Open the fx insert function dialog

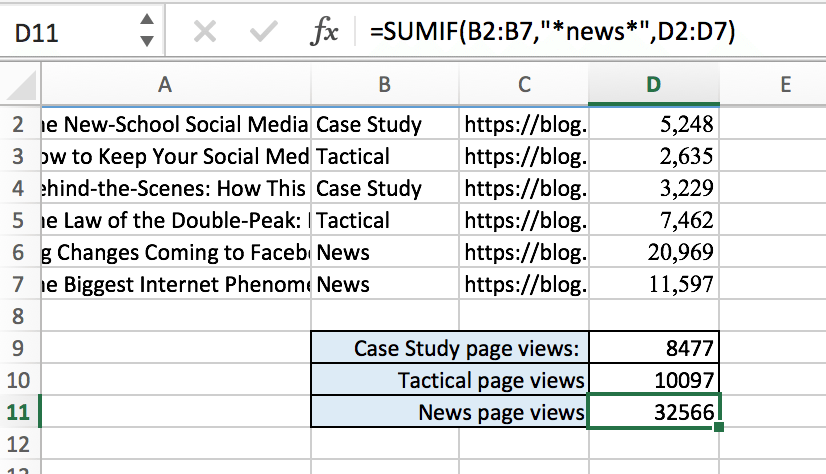(x=324, y=32)
